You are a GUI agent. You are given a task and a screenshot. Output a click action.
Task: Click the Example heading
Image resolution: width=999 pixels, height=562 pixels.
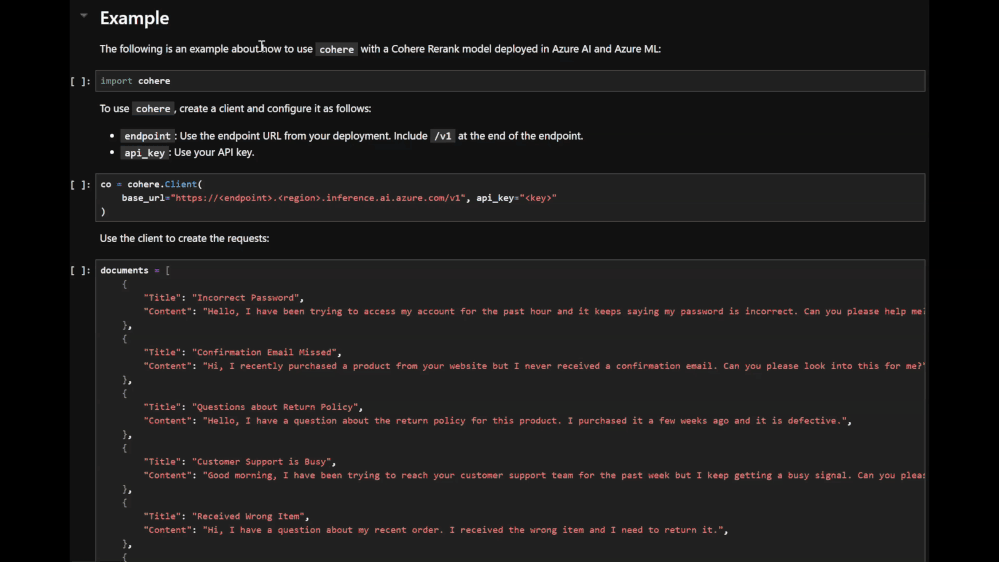click(x=134, y=18)
